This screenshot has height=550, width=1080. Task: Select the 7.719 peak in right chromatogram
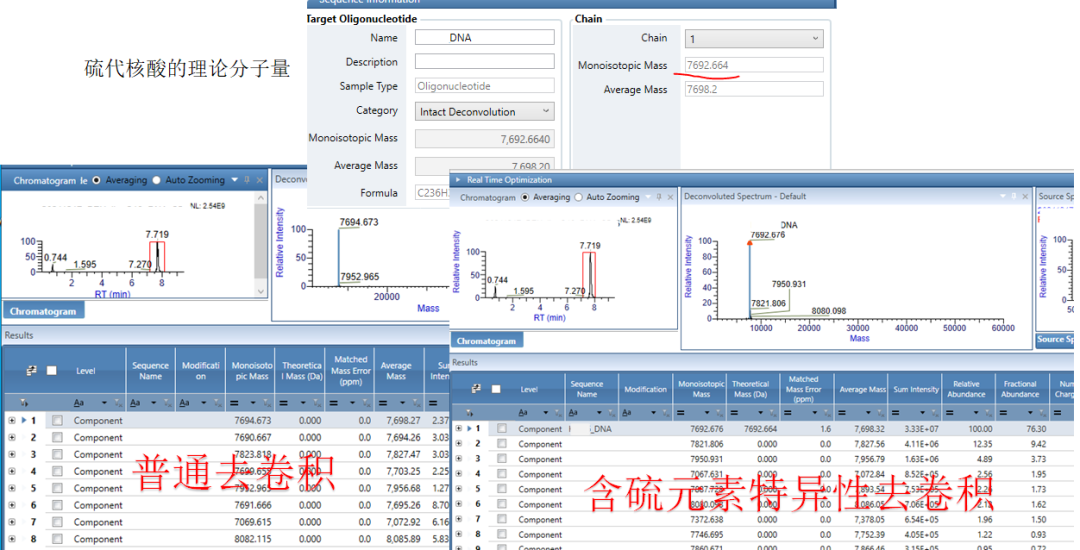590,275
